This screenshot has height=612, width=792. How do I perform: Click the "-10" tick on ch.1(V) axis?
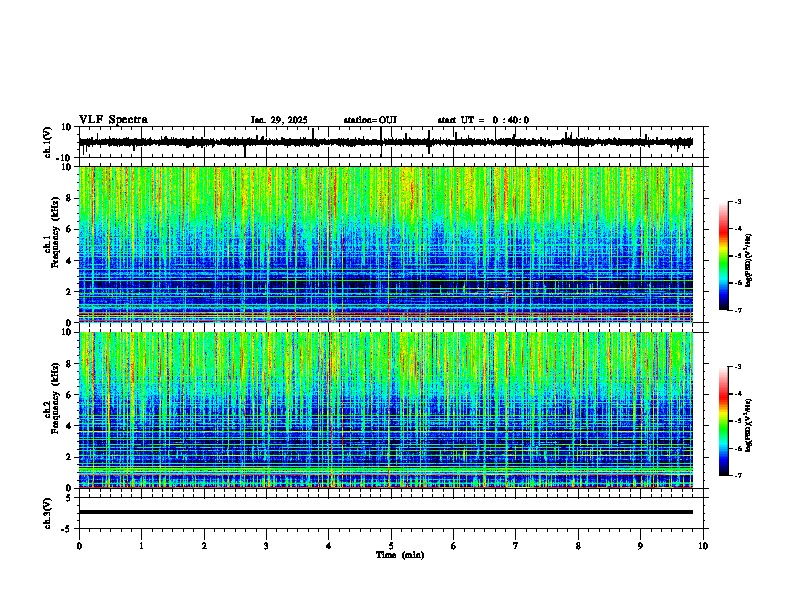click(65, 157)
